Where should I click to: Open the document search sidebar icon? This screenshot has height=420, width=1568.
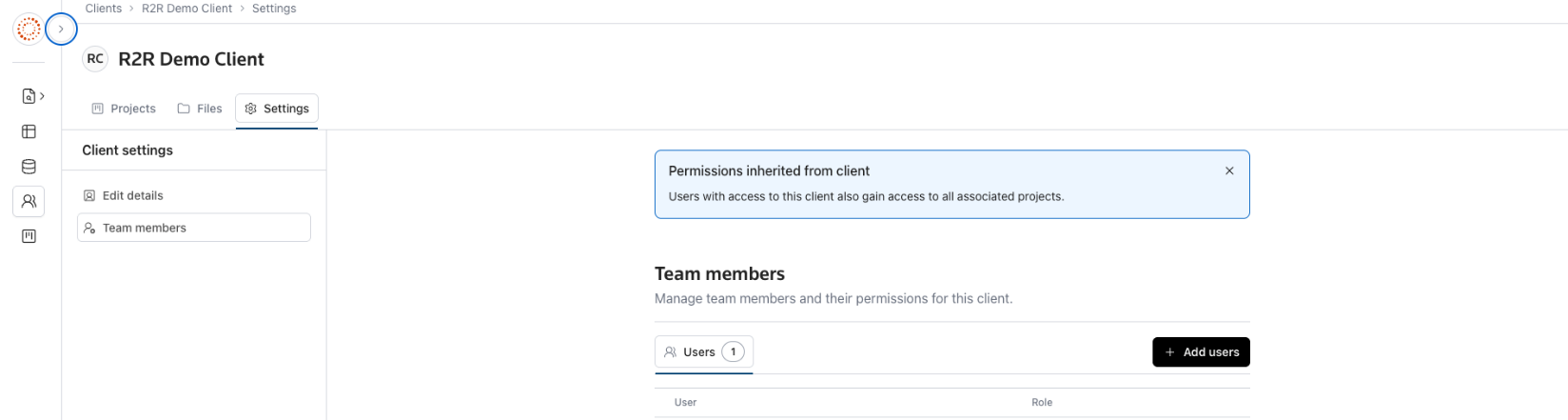(29, 96)
